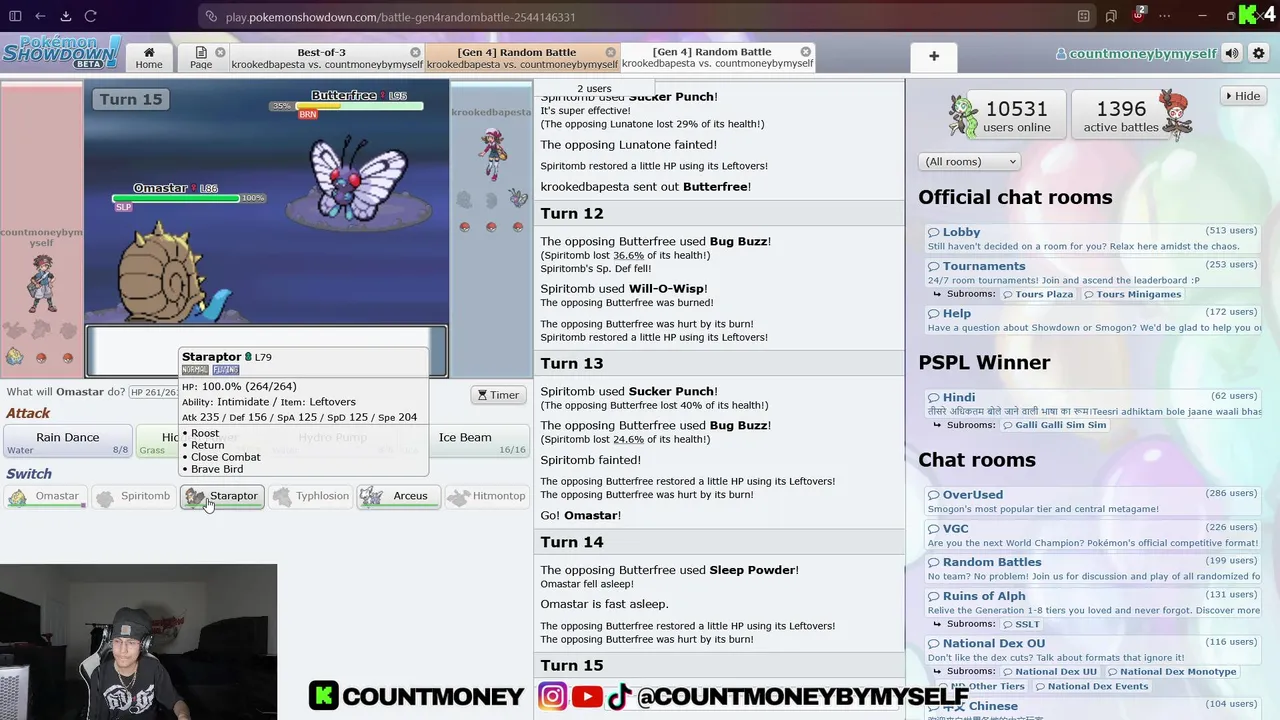Close the active Gen 4 Random Battle tab
Viewport: 1280px width, 720px height.
tap(805, 52)
